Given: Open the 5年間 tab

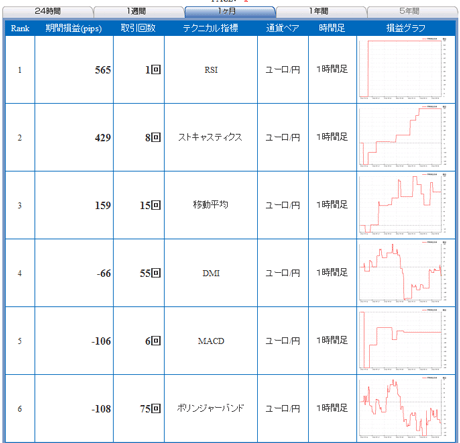Looking at the screenshot, I should [412, 12].
